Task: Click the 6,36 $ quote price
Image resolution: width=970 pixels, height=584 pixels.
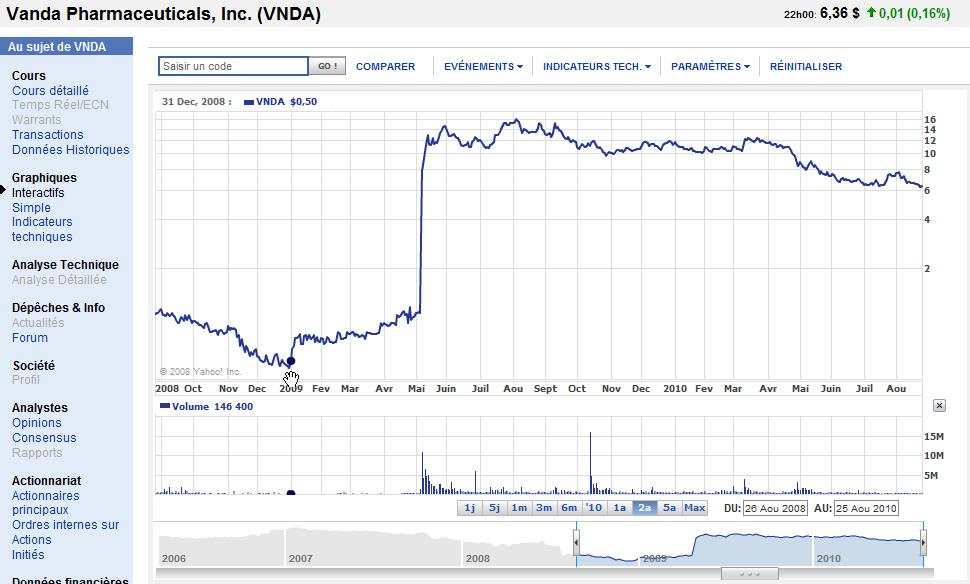Action: (x=839, y=13)
